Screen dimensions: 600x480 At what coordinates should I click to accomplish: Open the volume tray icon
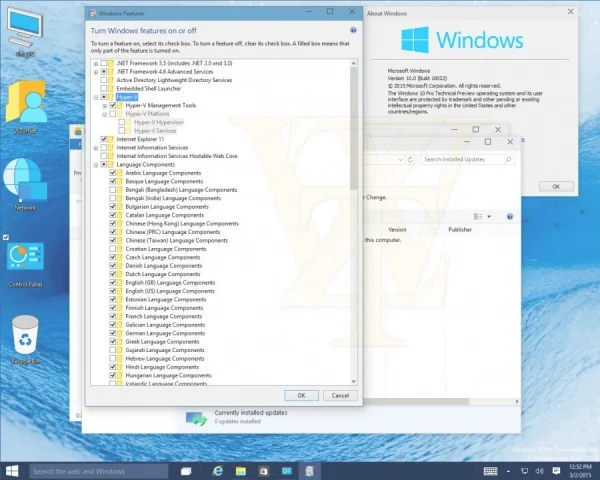(x=540, y=471)
